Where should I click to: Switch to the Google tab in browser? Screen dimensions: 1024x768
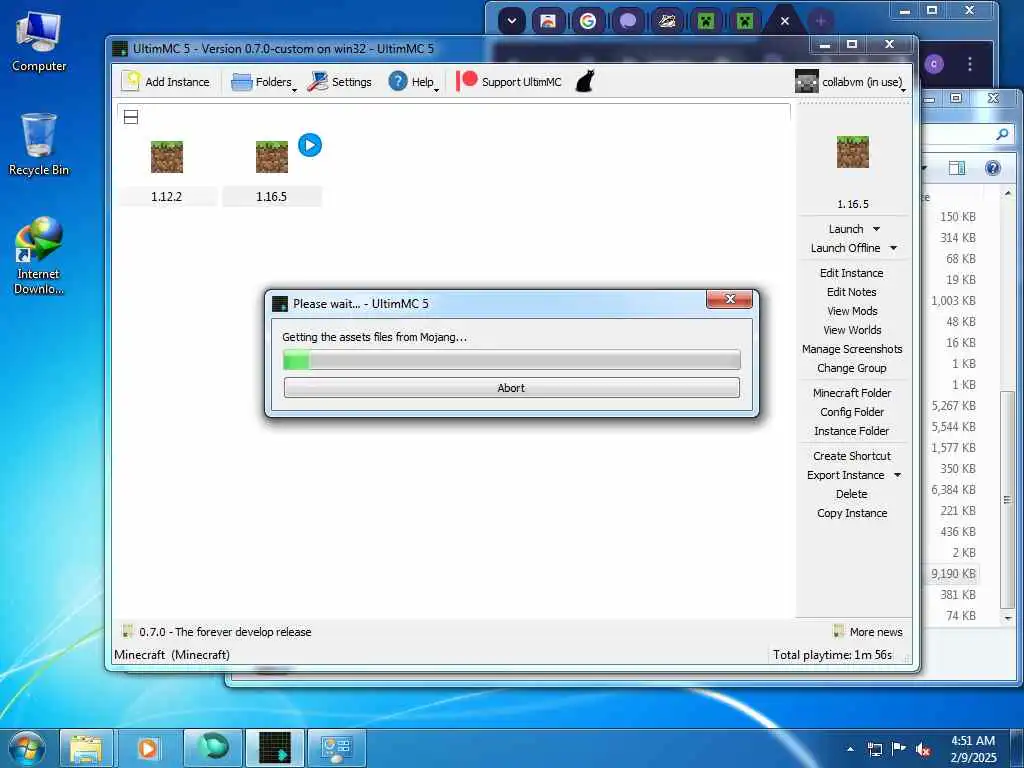pos(588,21)
